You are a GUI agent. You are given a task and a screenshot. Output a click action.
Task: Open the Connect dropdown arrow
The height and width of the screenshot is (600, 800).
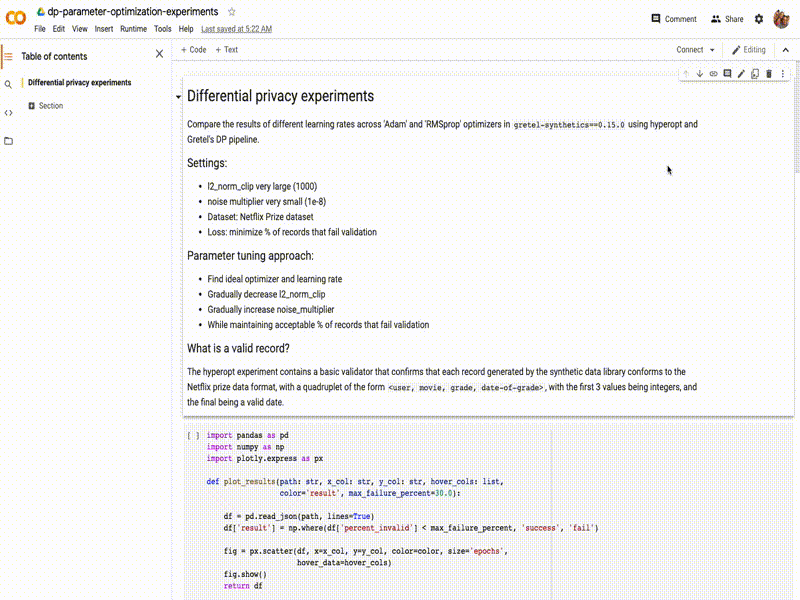712,49
